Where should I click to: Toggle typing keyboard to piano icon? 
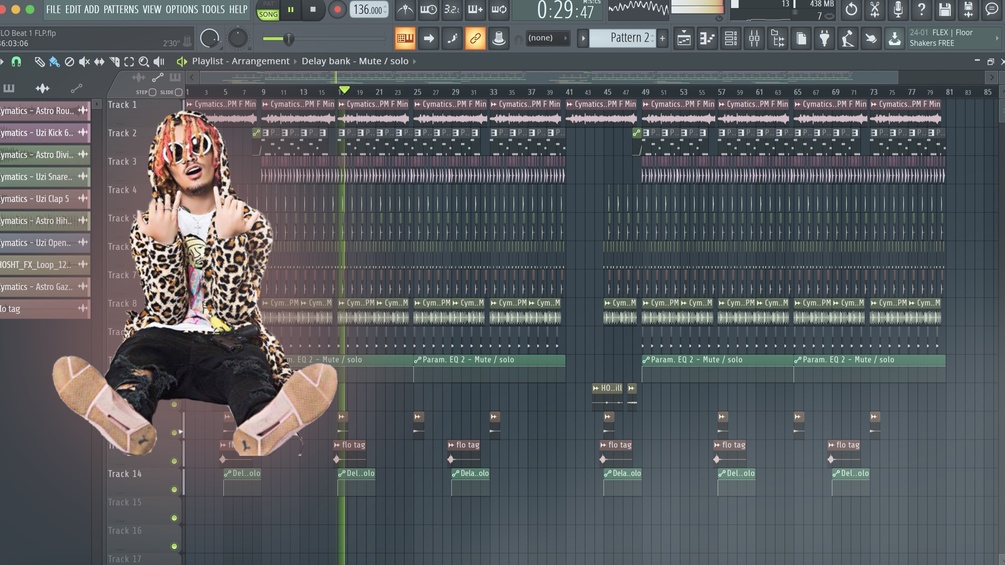coord(405,38)
